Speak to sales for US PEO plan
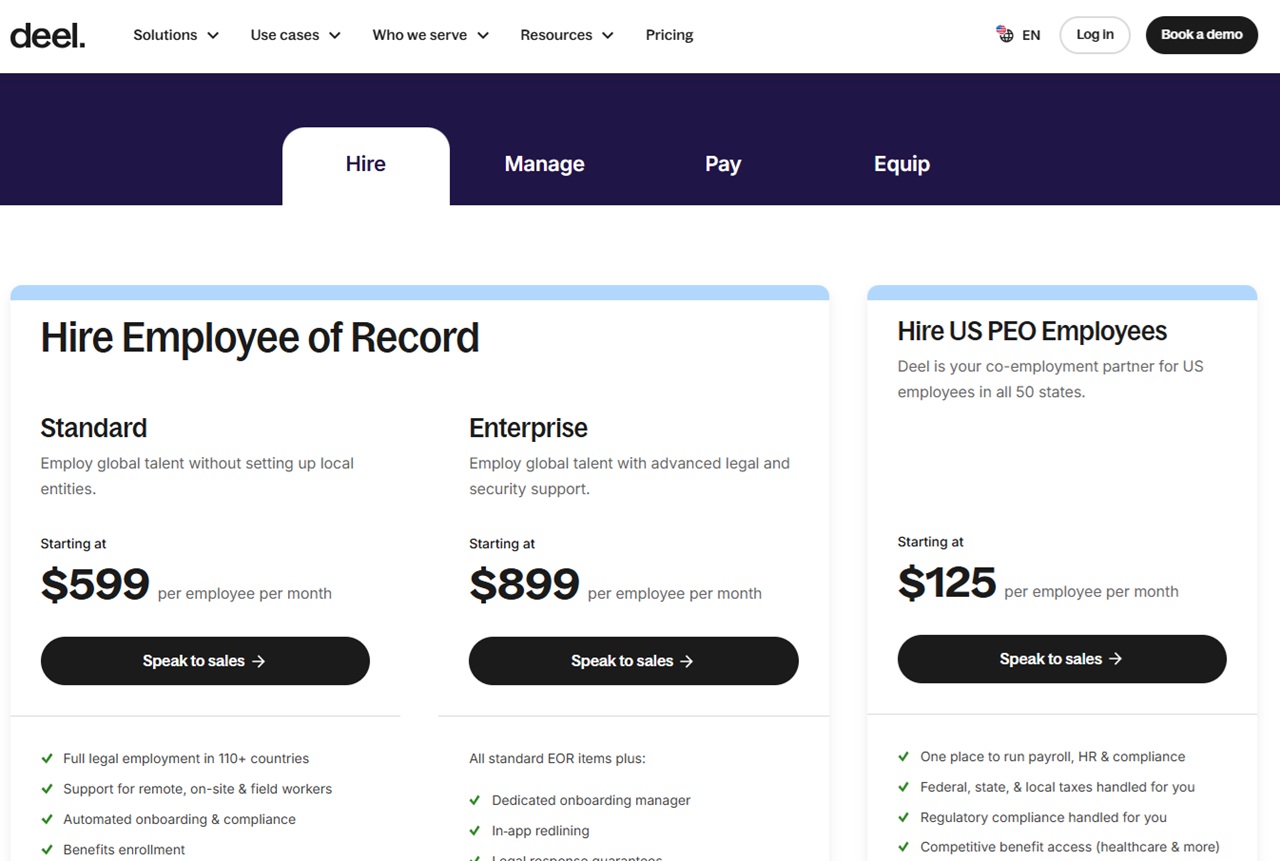The image size is (1280, 861). click(1061, 659)
